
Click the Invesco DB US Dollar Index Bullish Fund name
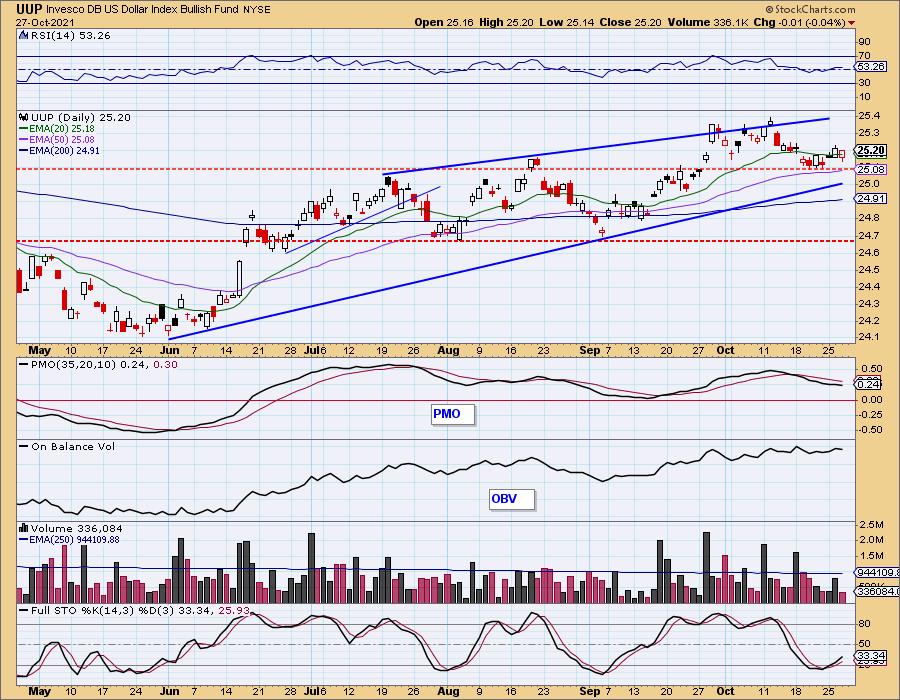point(142,9)
